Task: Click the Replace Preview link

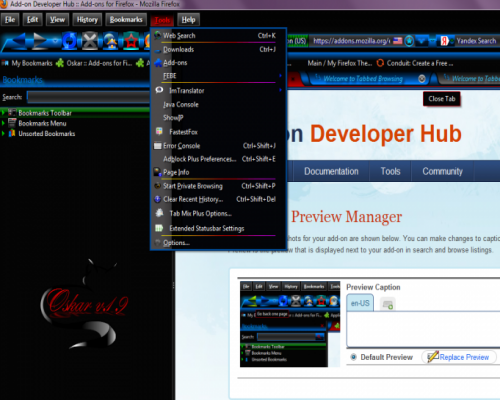Action: [464, 357]
